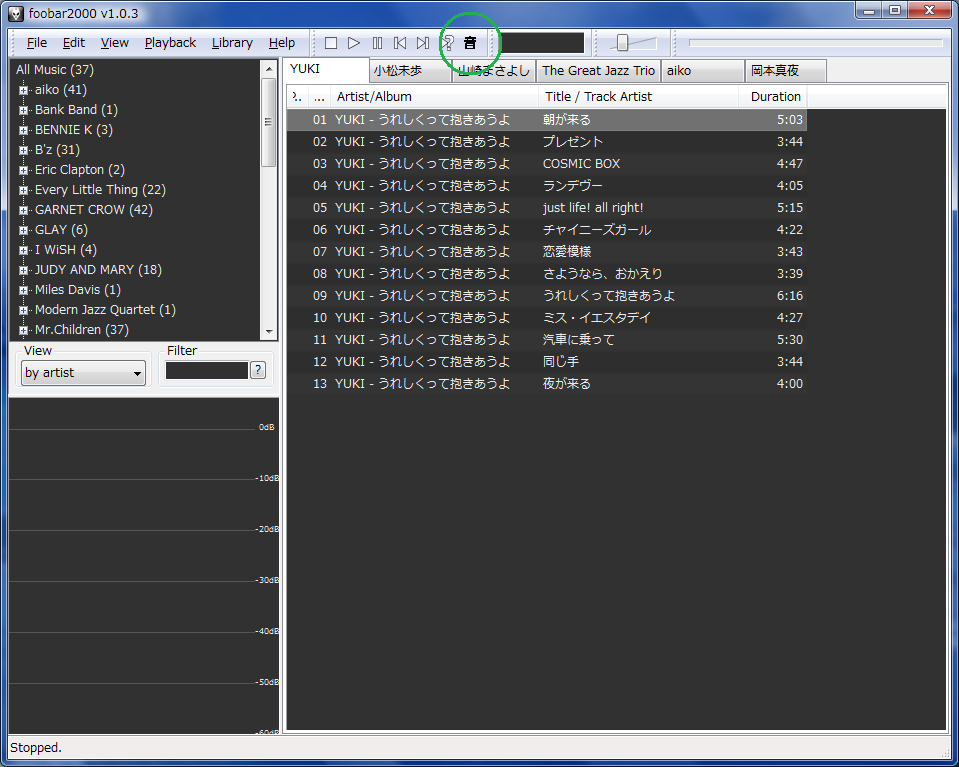The width and height of the screenshot is (959, 767).
Task: Switch to the YUKI playlist tab
Action: point(327,69)
